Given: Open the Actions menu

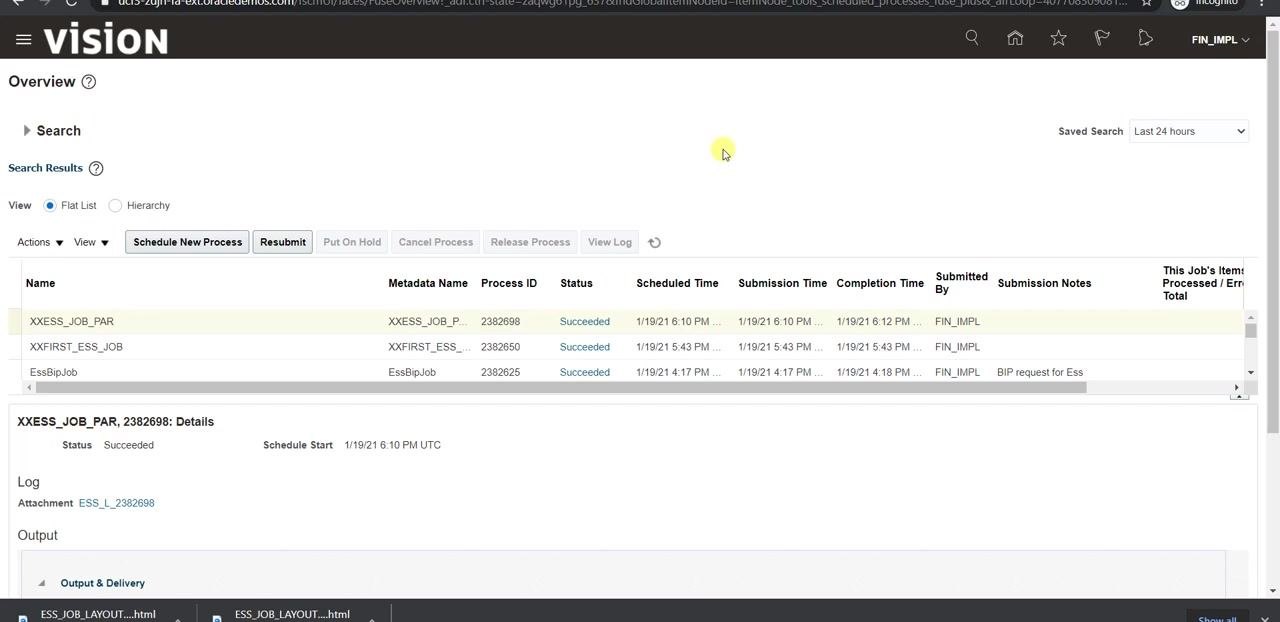Looking at the screenshot, I should (40, 242).
